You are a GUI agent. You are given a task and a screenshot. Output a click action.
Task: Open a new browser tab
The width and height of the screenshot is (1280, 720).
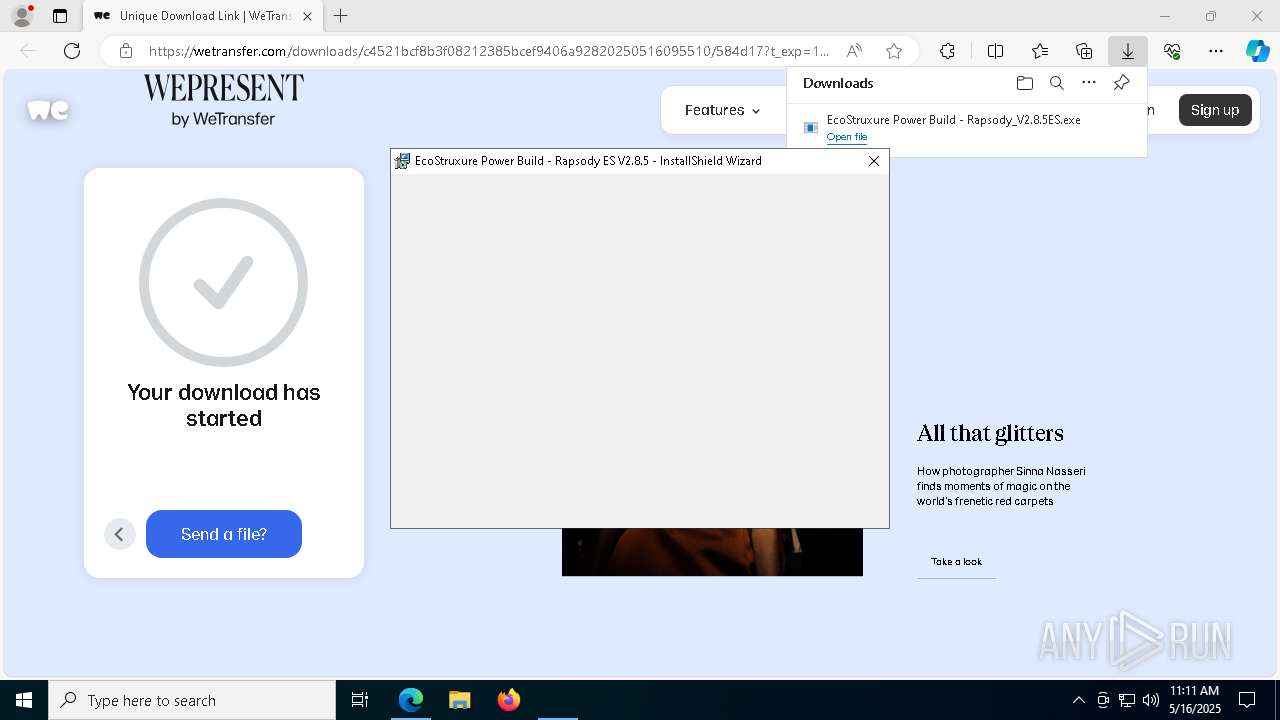340,16
